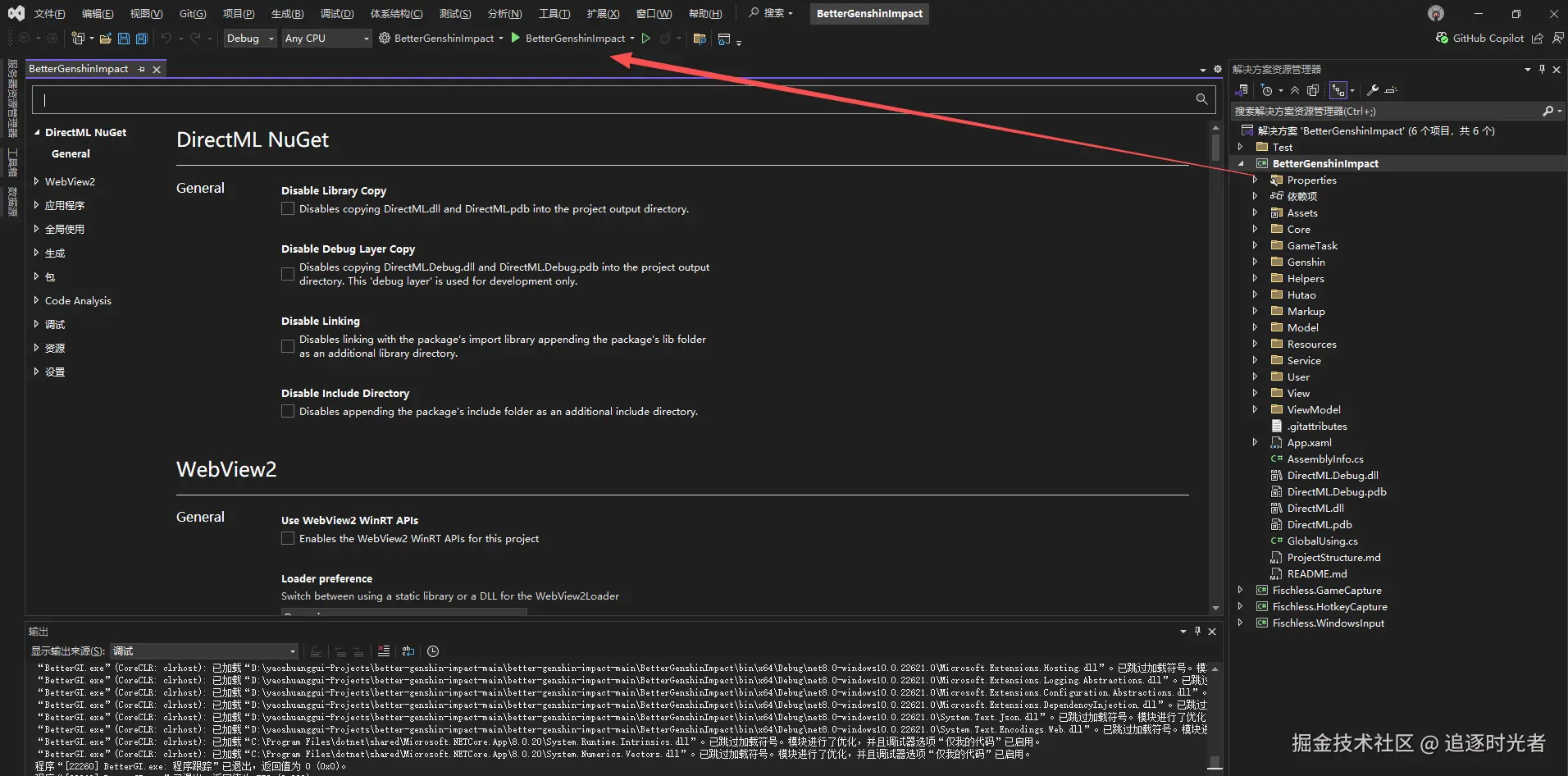
Task: Open the Debug configuration dropdown
Action: (x=250, y=39)
